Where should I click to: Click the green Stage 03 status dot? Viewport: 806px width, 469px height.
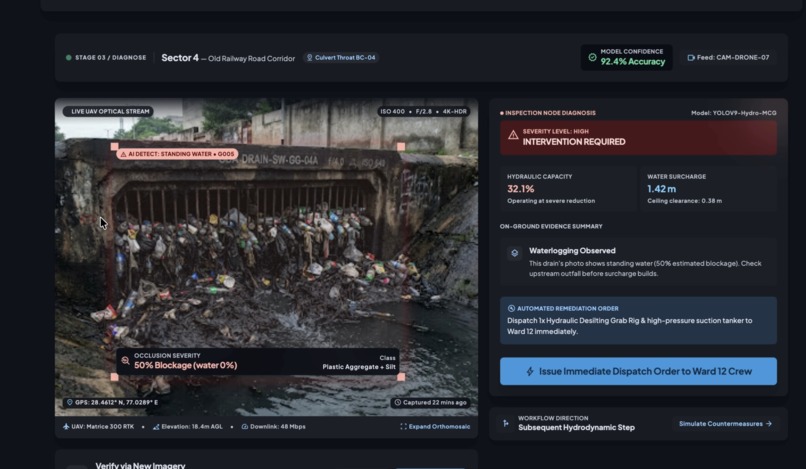pyautogui.click(x=68, y=58)
